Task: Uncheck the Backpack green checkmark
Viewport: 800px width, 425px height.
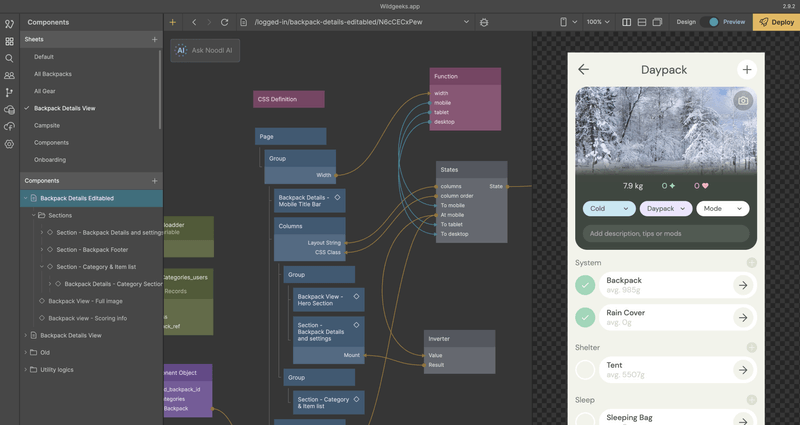Action: pos(585,285)
